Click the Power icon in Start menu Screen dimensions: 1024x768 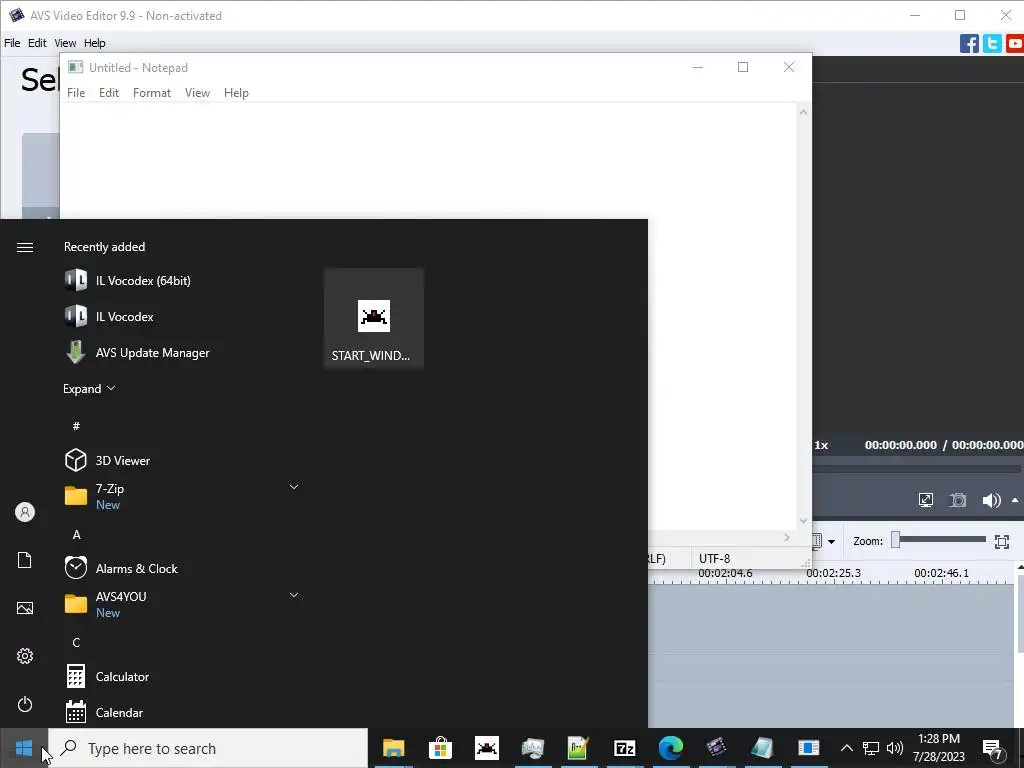25,704
